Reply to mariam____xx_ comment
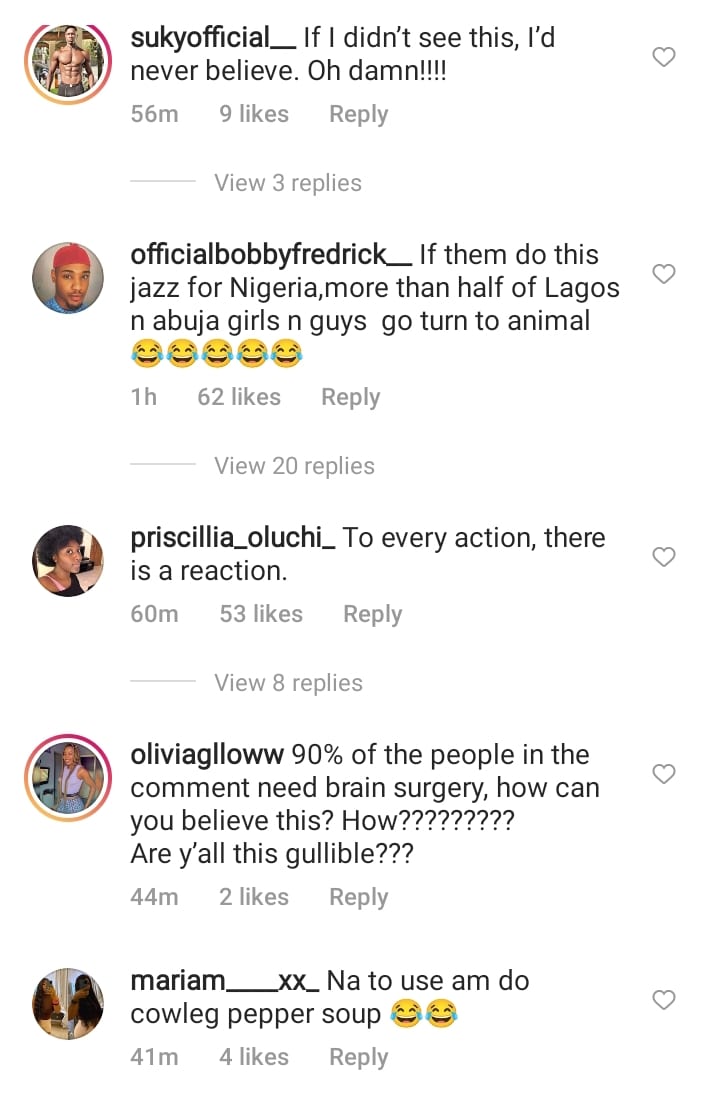The image size is (720, 1095). pos(358,1057)
